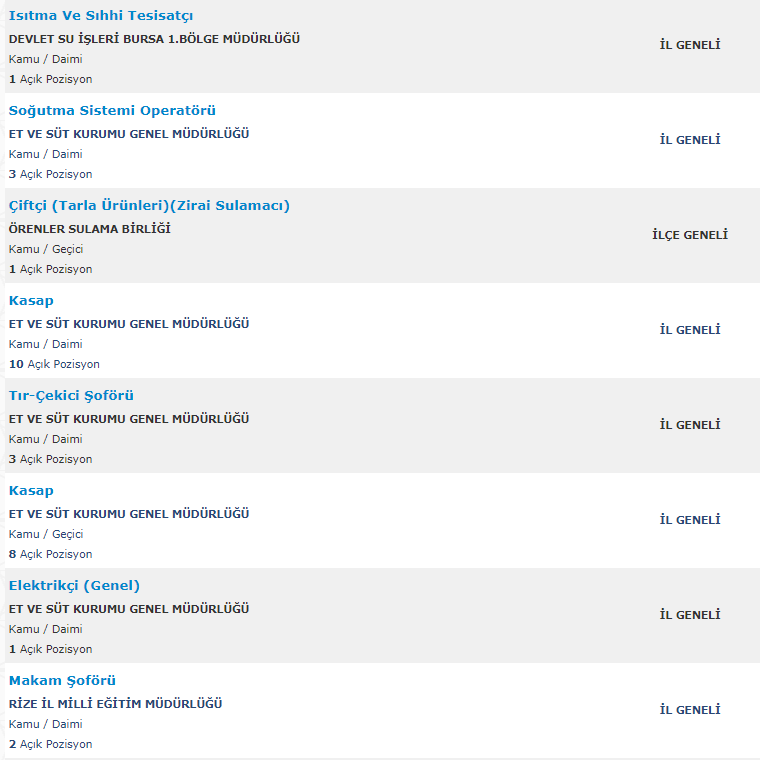Click the İLÇE GENELİ location label
Viewport: 760px width, 760px height.
tap(690, 235)
